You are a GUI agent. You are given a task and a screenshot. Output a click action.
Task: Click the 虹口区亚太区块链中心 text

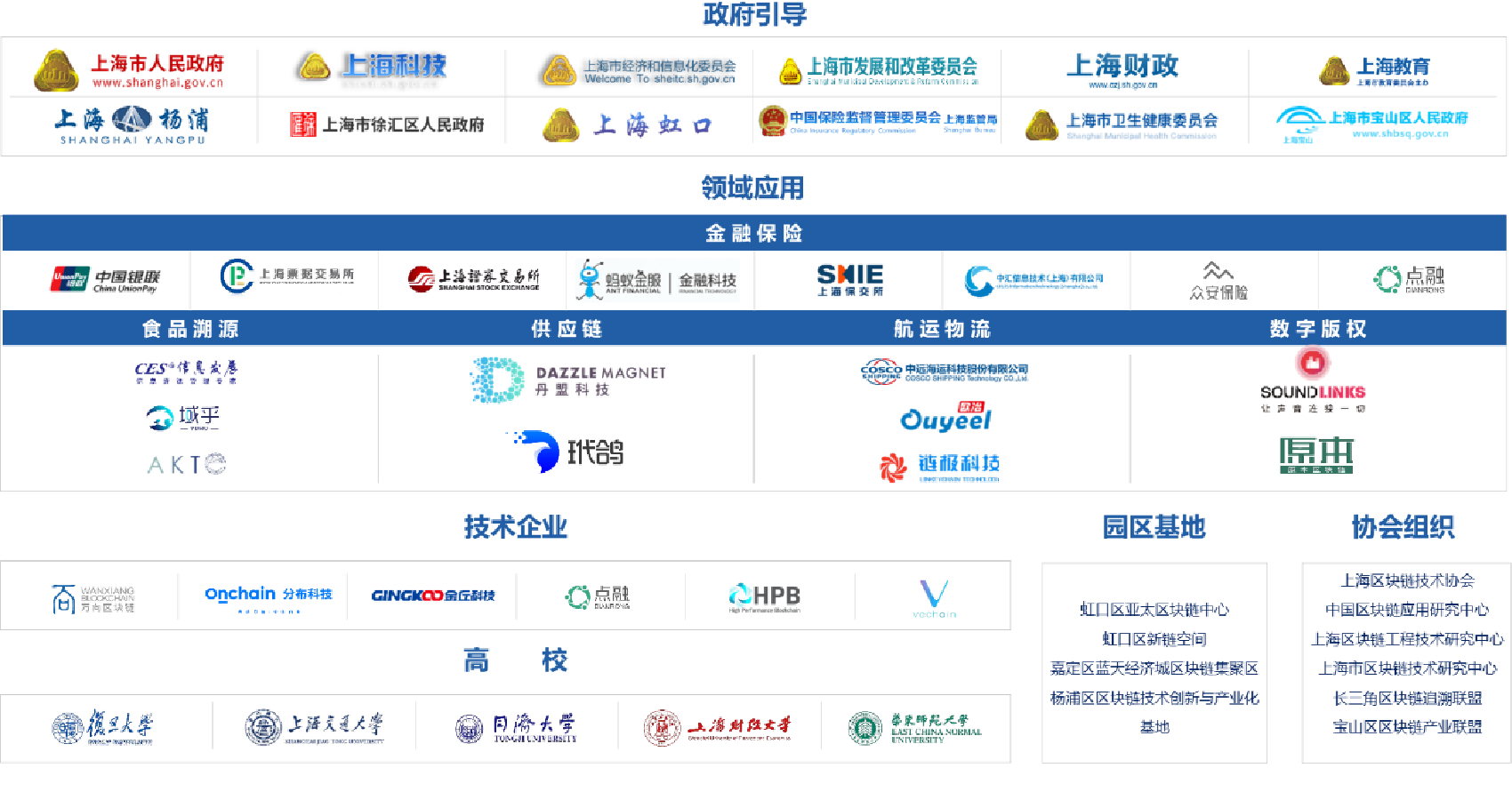1154,610
